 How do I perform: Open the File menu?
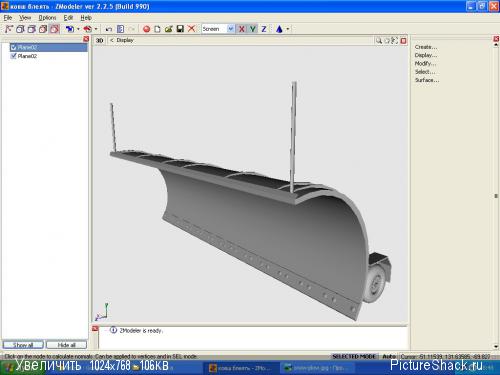pyautogui.click(x=8, y=18)
